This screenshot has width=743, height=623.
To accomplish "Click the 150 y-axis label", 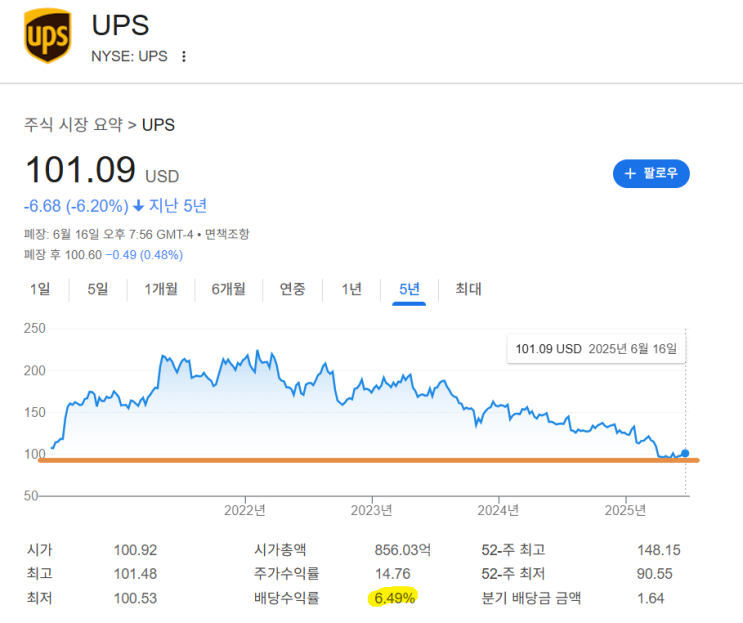I will (35, 412).
